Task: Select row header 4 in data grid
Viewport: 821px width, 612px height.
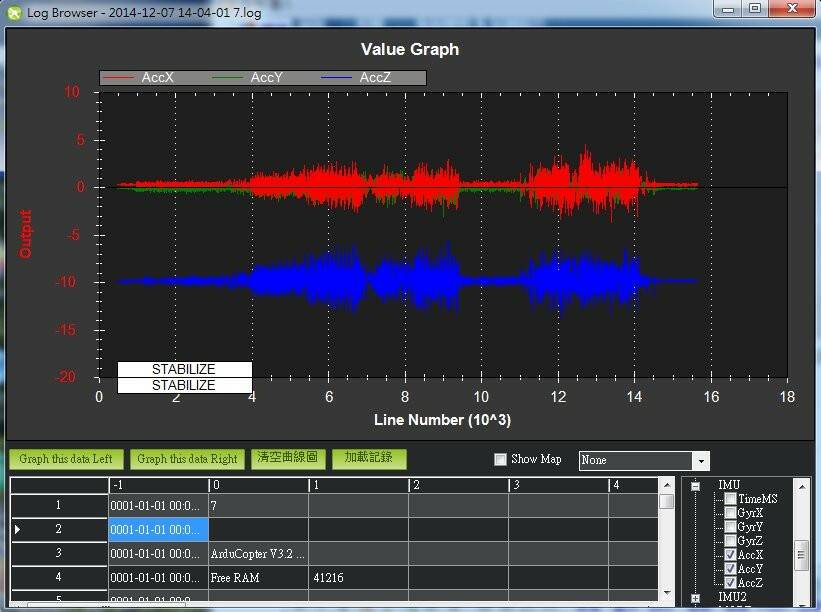Action: coord(59,577)
